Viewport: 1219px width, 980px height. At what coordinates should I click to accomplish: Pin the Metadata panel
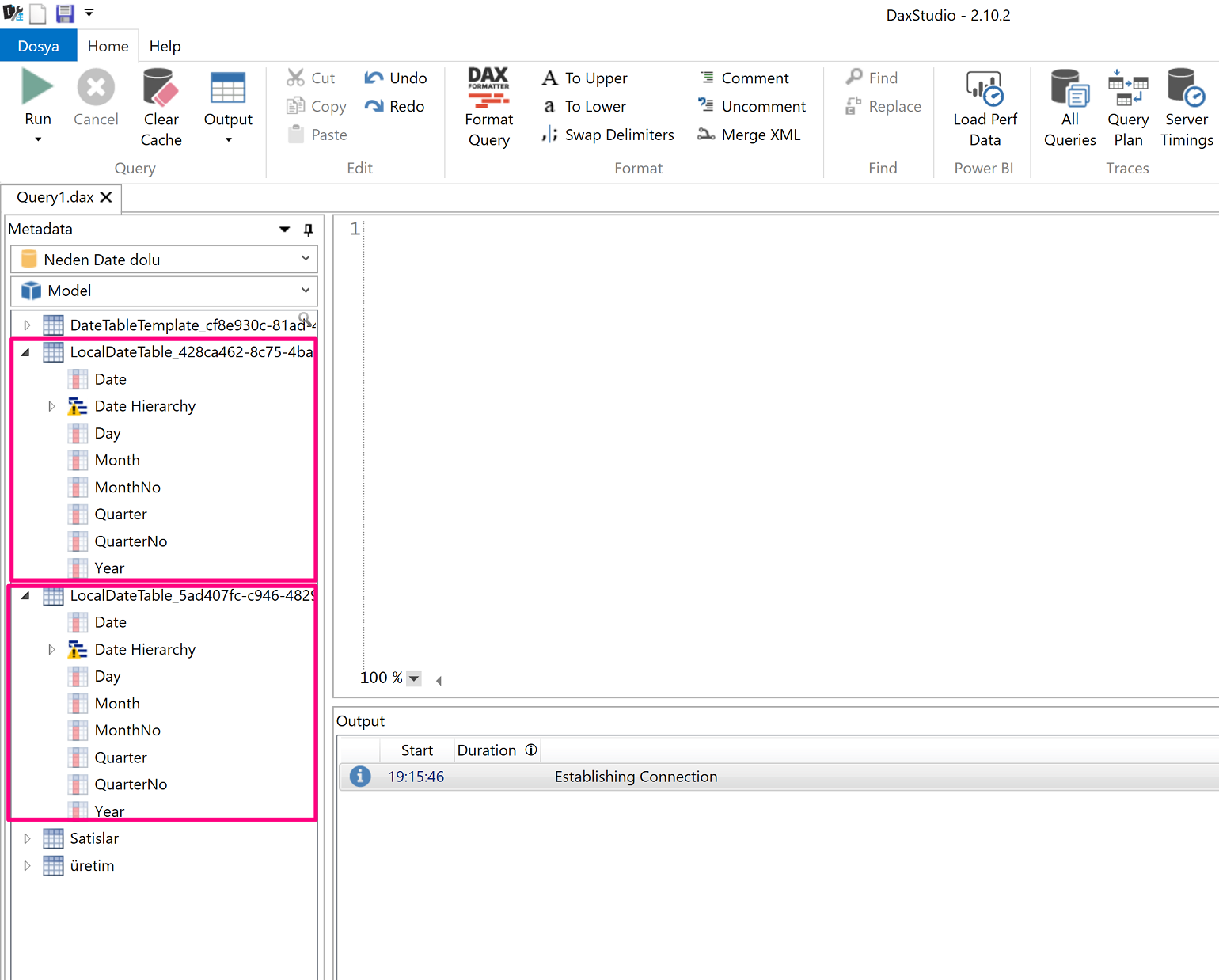coord(308,230)
